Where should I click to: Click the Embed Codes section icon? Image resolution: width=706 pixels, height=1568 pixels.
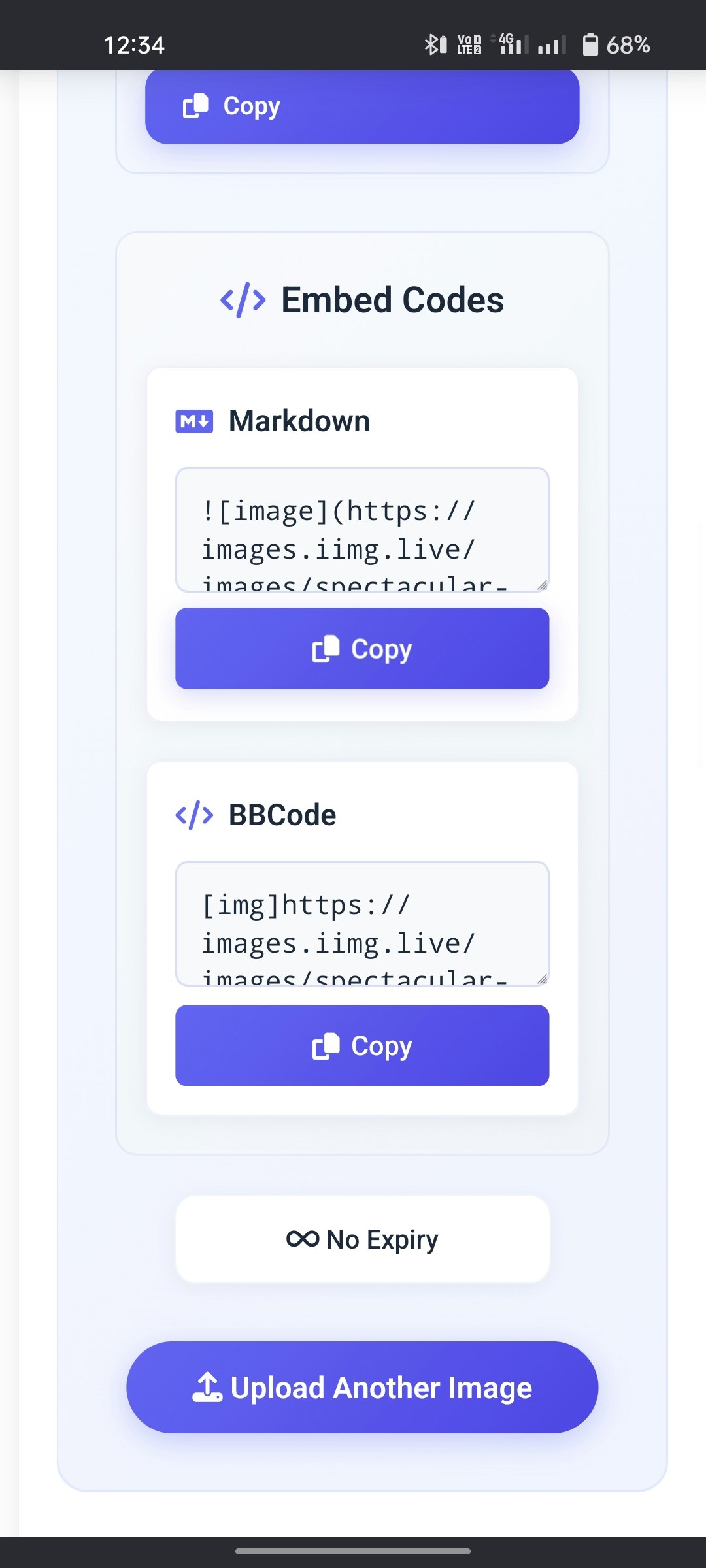241,299
